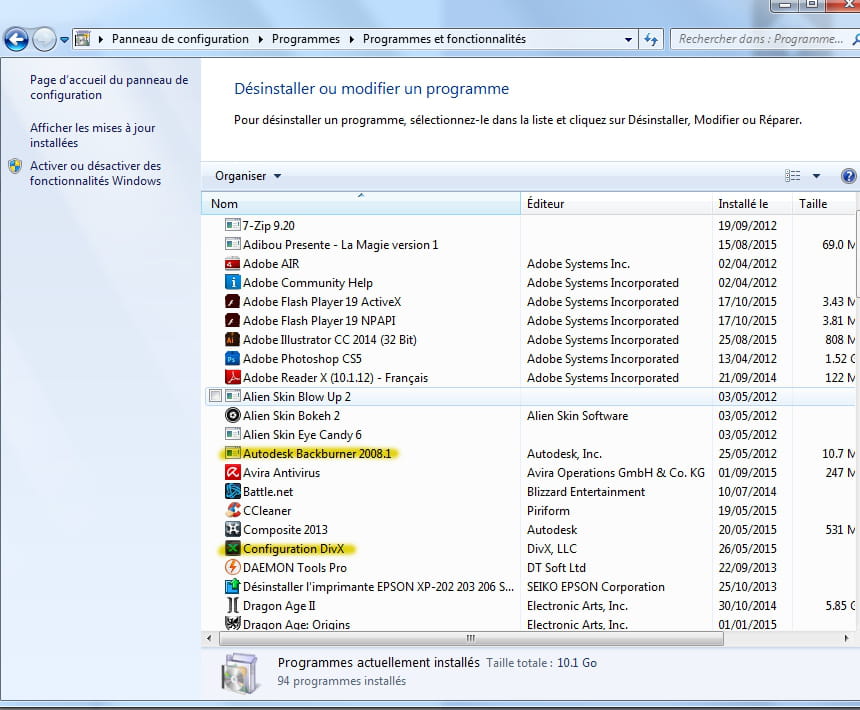The width and height of the screenshot is (860, 710).
Task: Sort programs by the Taille column
Action: pyautogui.click(x=824, y=203)
